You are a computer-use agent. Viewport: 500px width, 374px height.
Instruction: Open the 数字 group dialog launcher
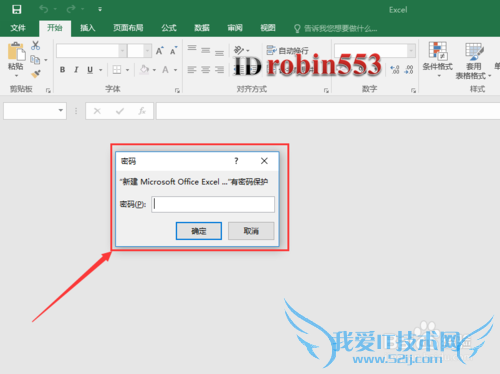click(x=413, y=90)
